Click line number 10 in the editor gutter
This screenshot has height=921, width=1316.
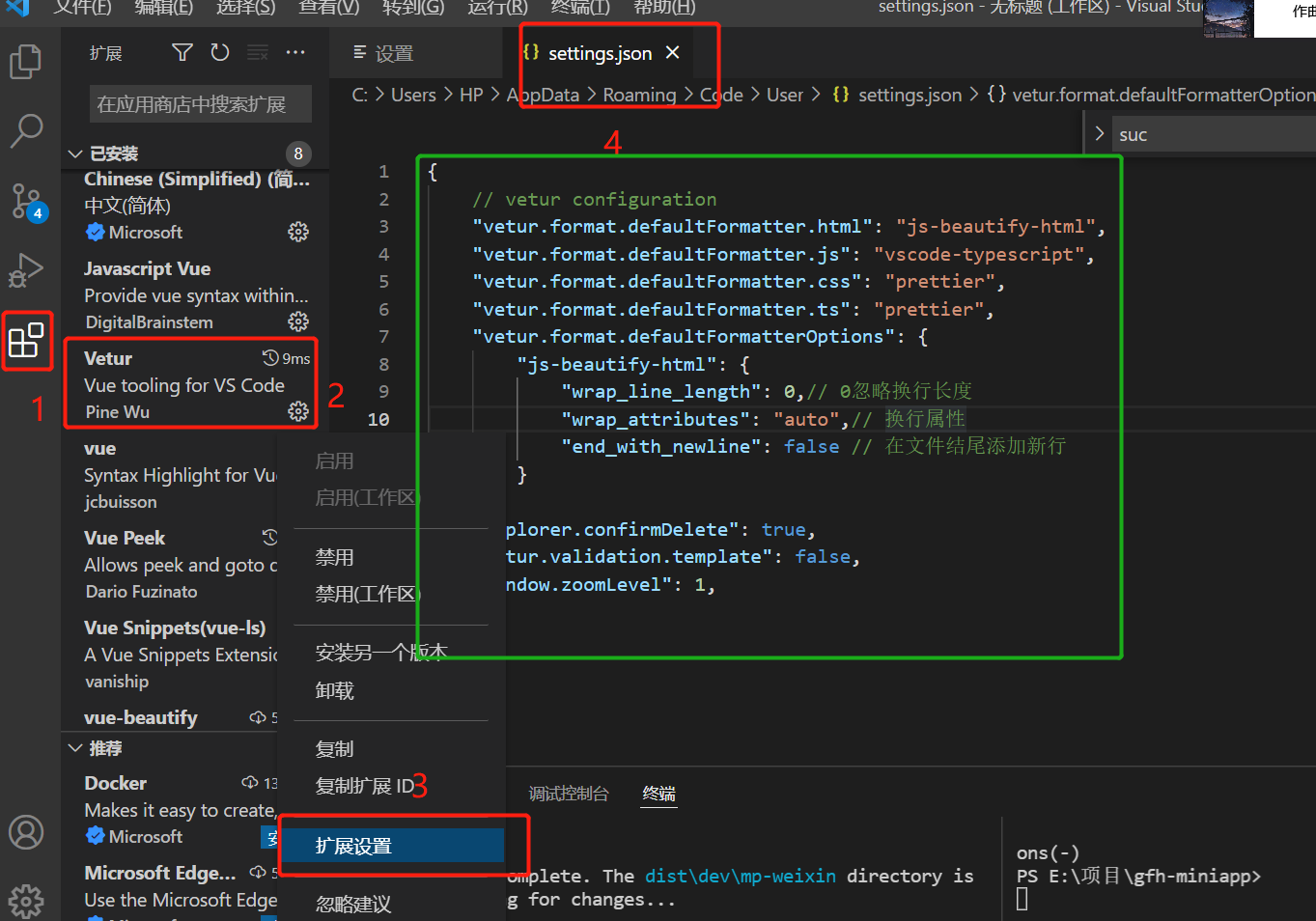378,419
